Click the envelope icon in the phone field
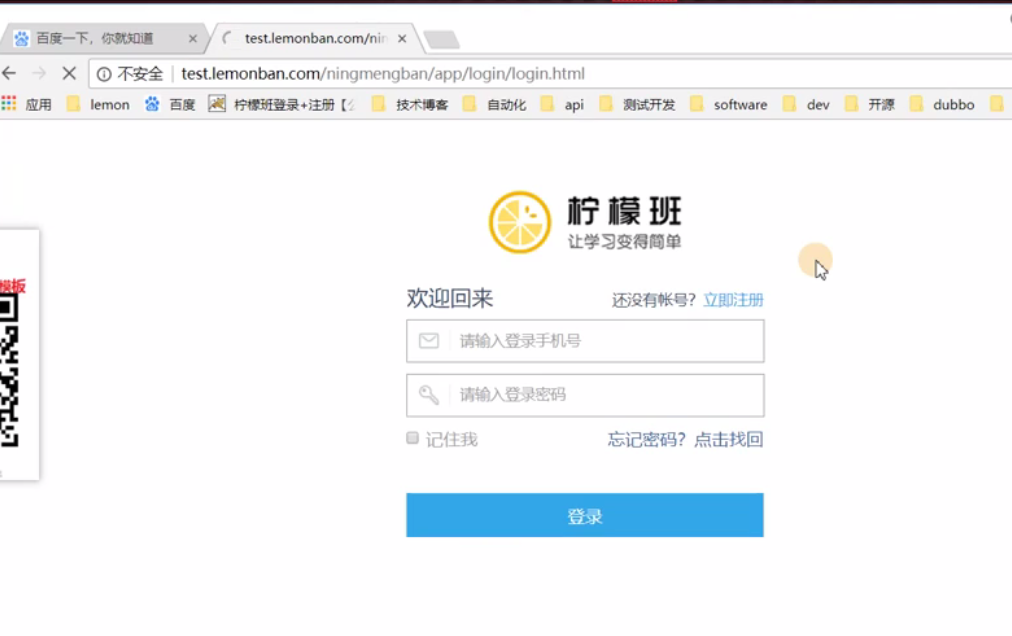This screenshot has height=636, width=1012. pyautogui.click(x=429, y=340)
